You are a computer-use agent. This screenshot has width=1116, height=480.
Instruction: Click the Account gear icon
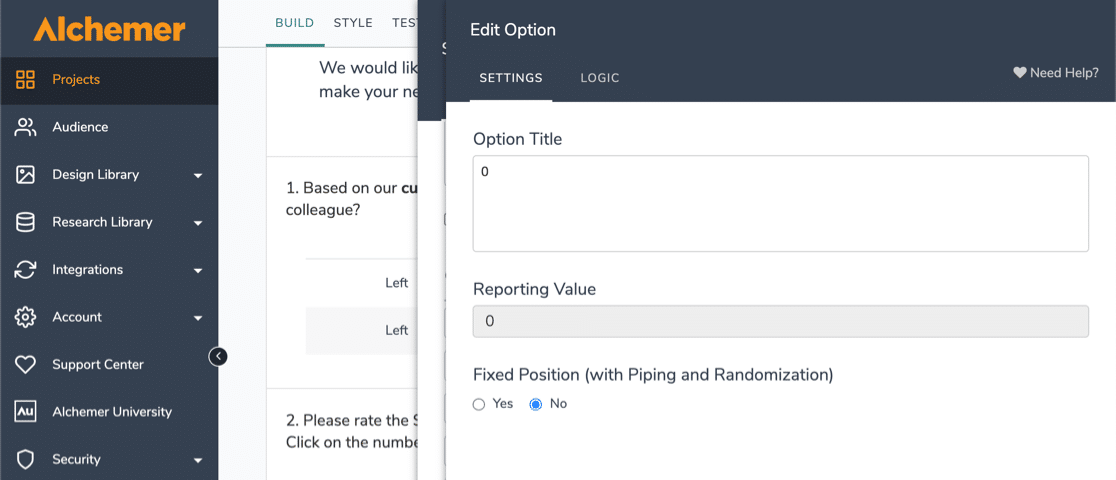pos(25,317)
